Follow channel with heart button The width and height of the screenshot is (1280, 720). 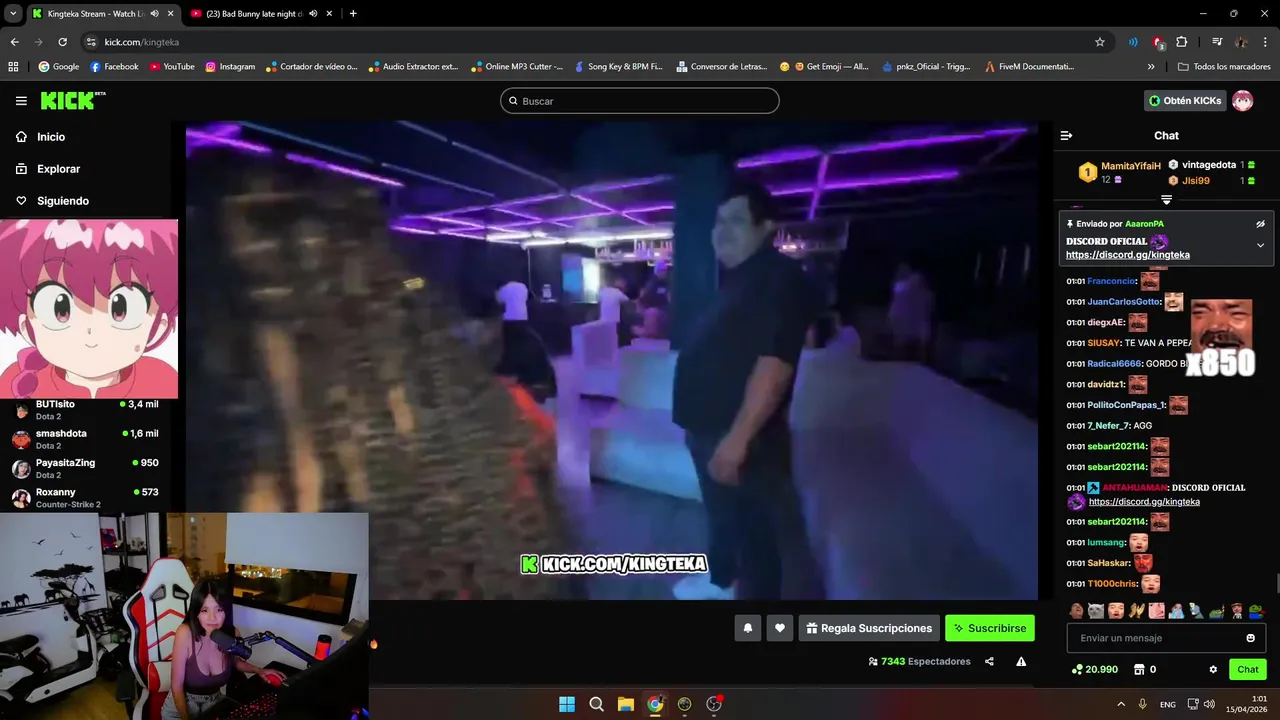tap(780, 628)
